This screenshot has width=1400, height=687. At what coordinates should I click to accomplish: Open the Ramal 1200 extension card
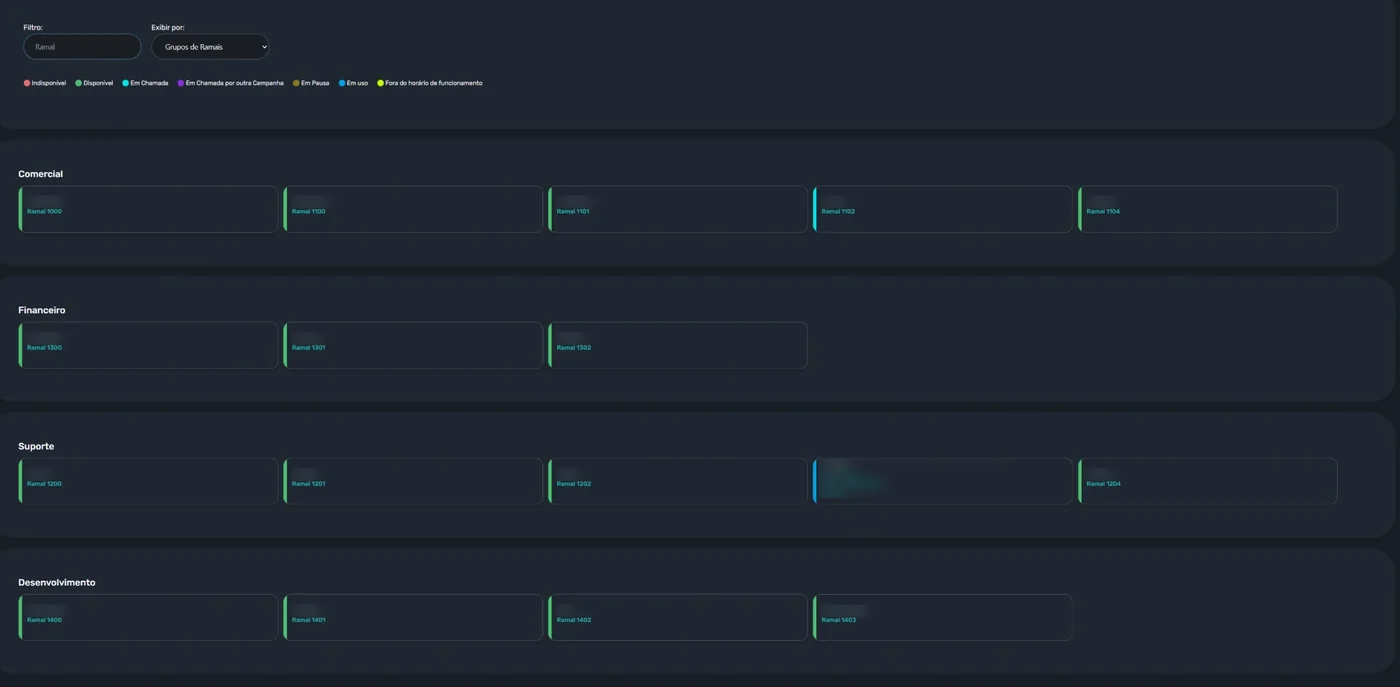[x=148, y=481]
